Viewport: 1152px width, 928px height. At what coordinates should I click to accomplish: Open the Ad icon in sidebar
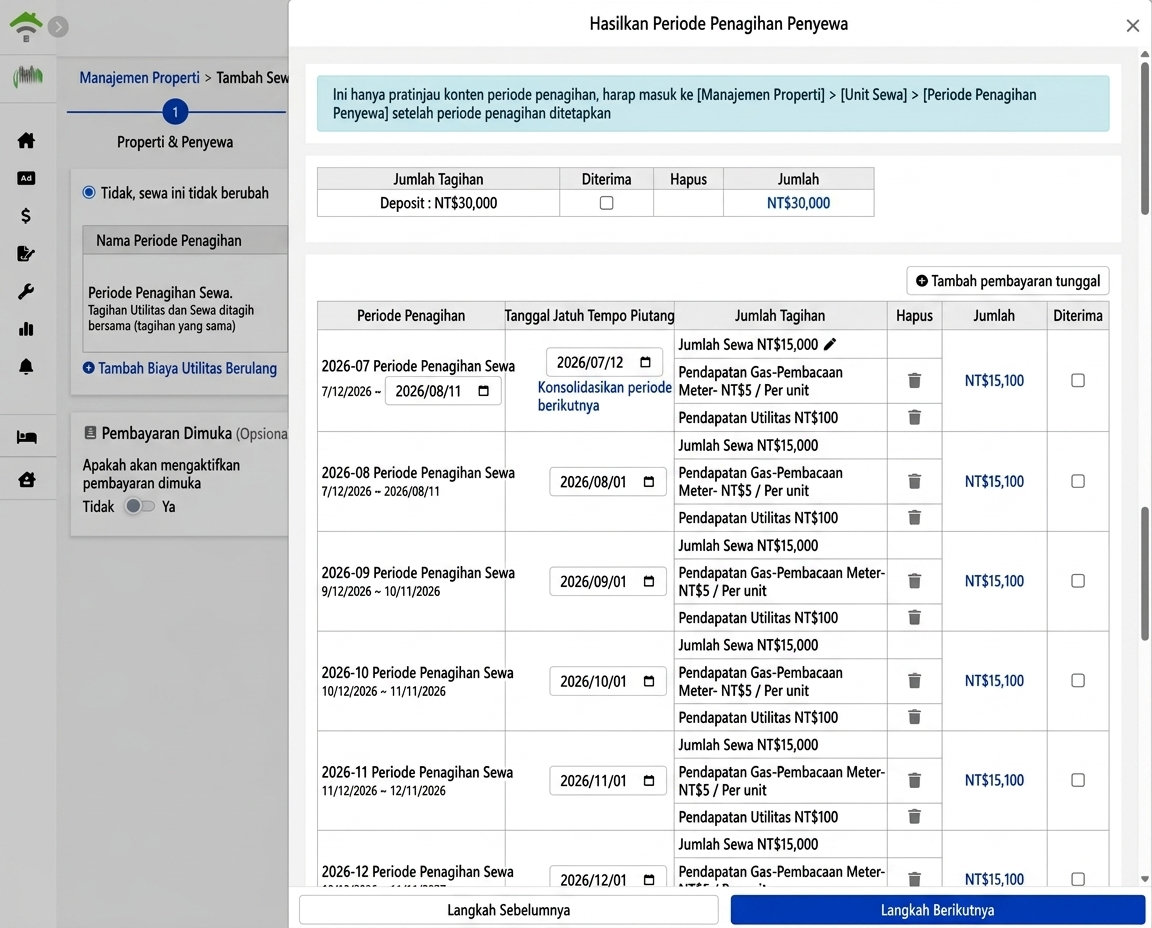[26, 178]
